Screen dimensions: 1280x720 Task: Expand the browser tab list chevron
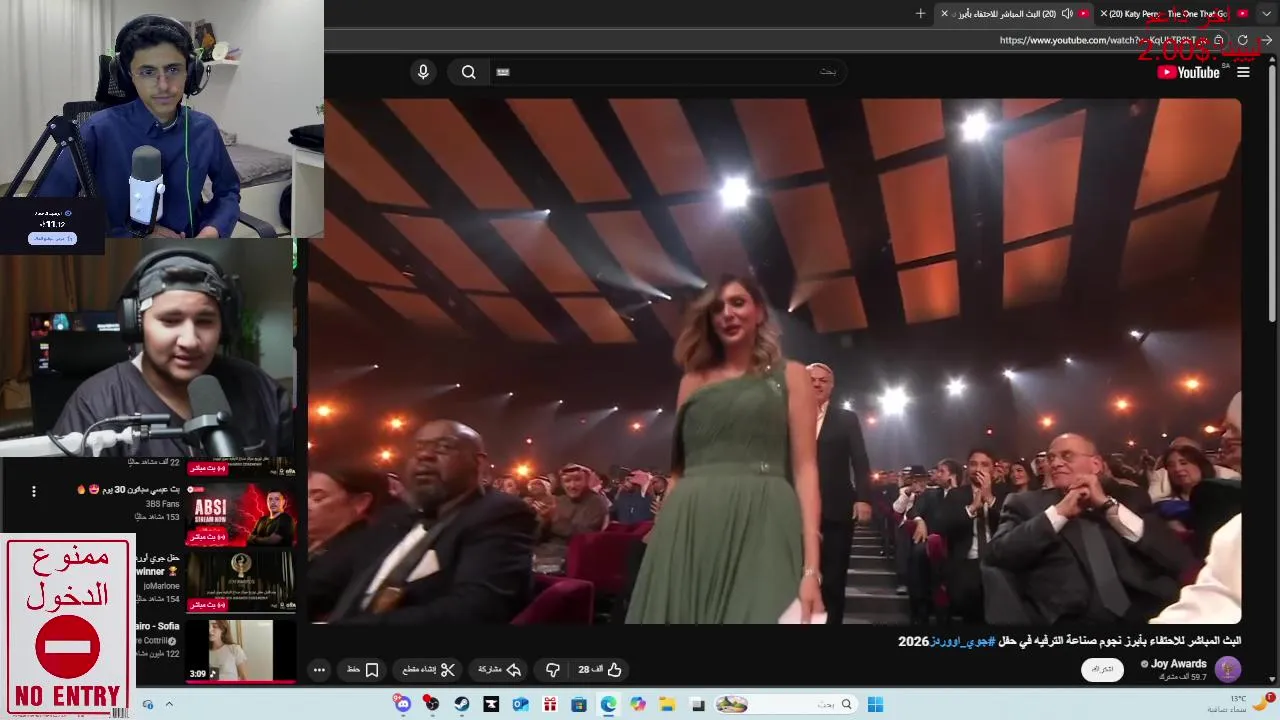[1268, 13]
